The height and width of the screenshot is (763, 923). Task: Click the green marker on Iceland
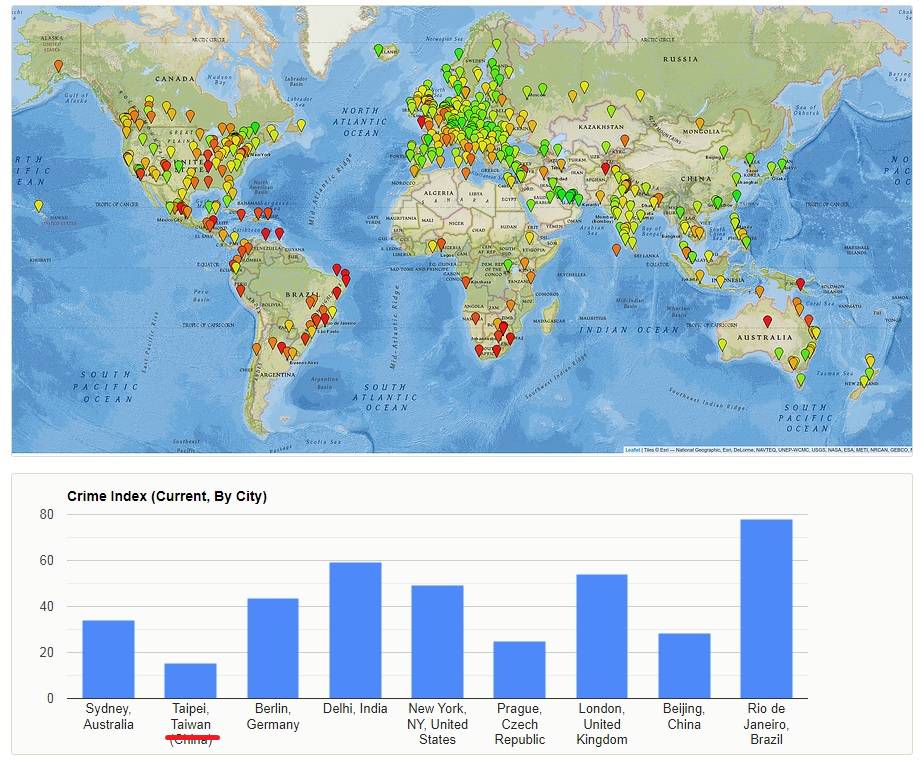378,49
